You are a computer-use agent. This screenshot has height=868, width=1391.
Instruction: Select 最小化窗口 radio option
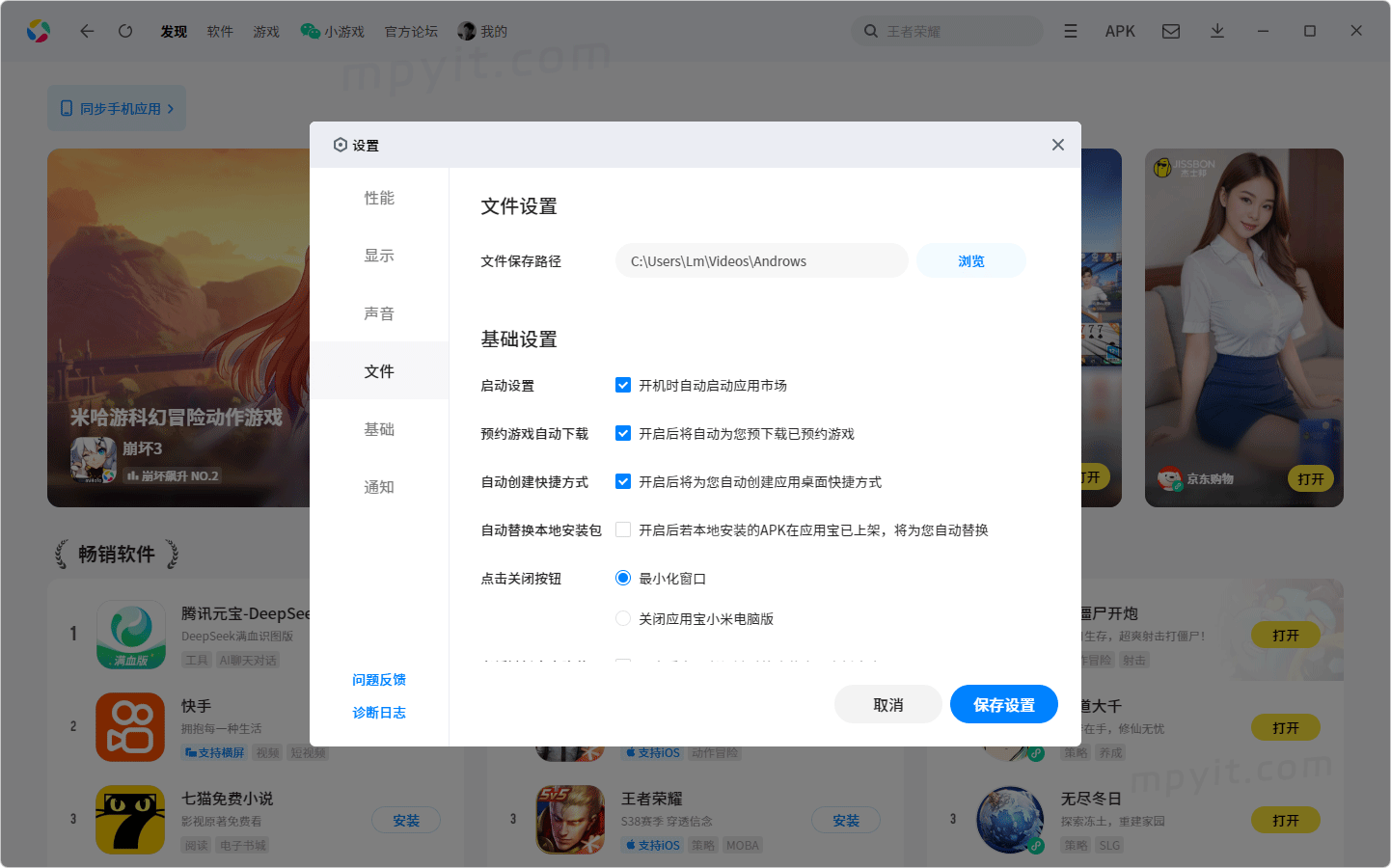[x=623, y=578]
